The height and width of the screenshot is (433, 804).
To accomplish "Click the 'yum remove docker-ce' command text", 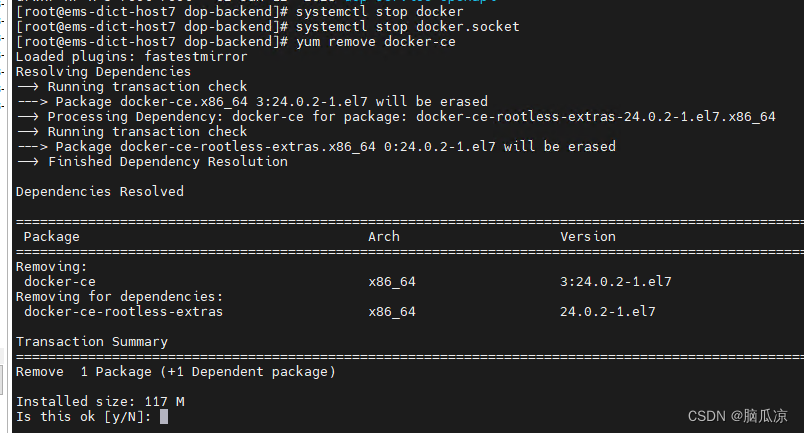I will point(375,42).
